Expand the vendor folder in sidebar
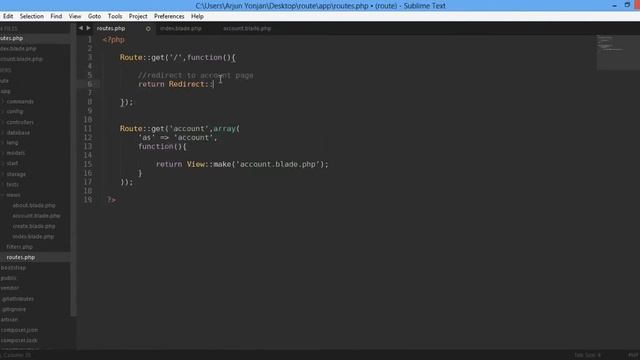The width and height of the screenshot is (640, 360). pos(9,288)
